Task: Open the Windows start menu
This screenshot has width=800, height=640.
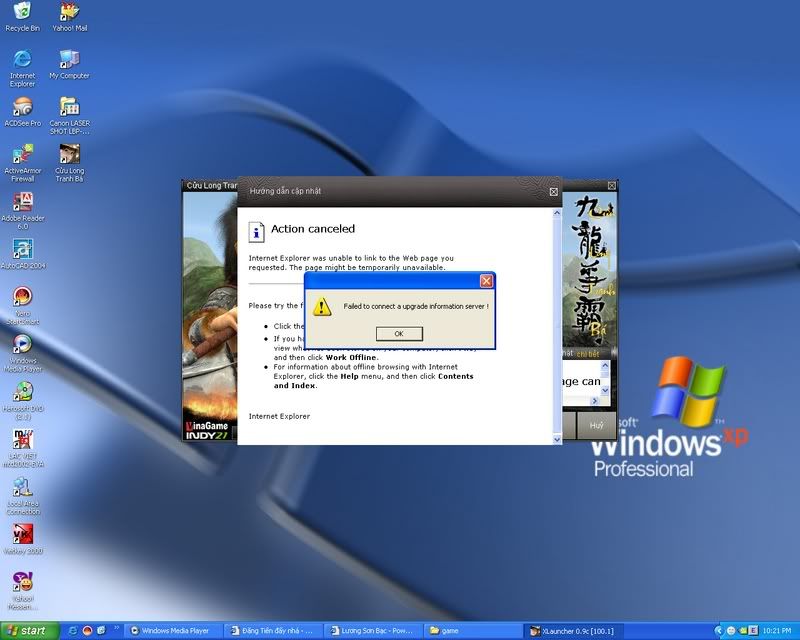Action: coord(30,631)
